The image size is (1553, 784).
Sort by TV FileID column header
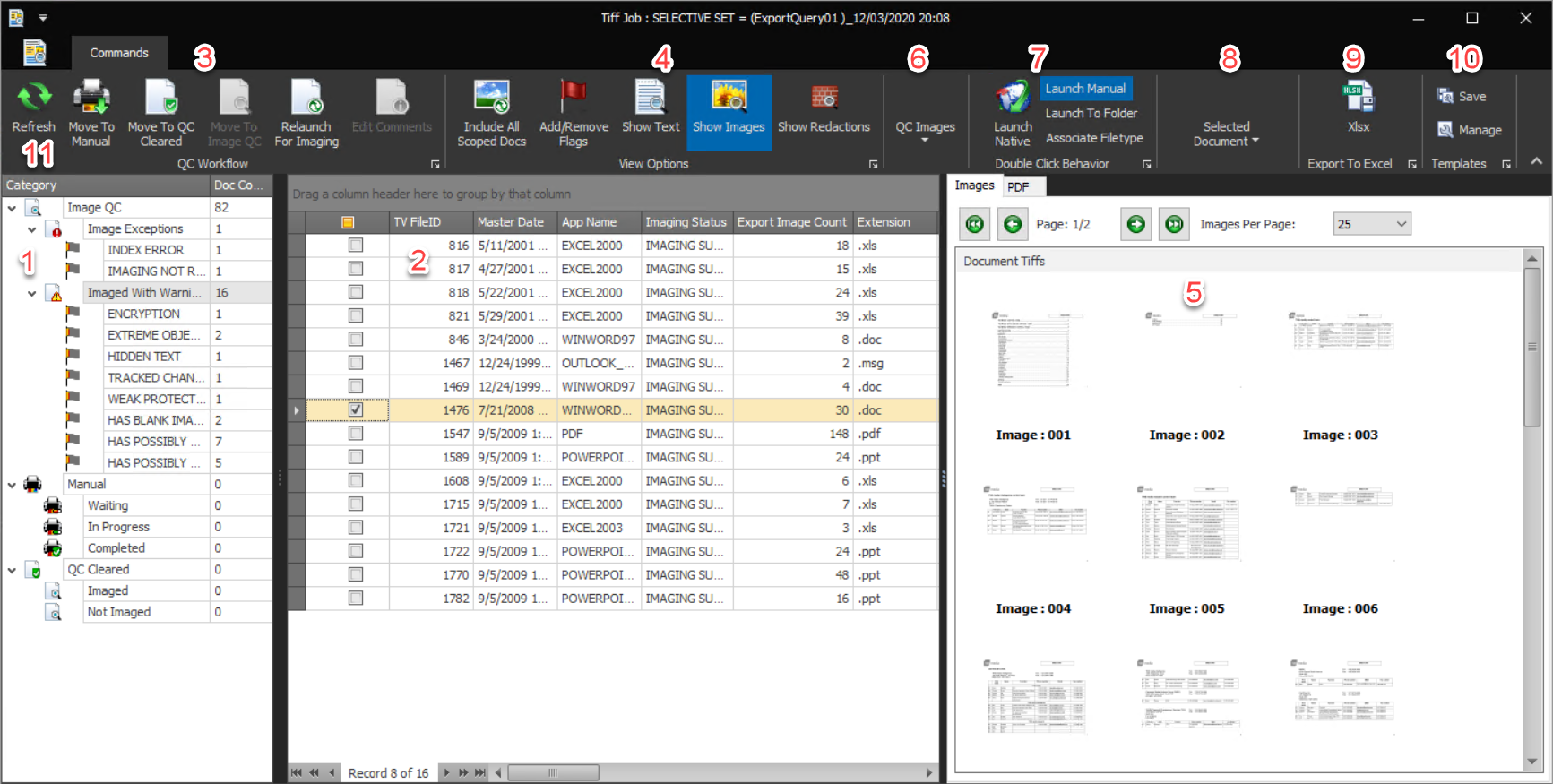432,222
